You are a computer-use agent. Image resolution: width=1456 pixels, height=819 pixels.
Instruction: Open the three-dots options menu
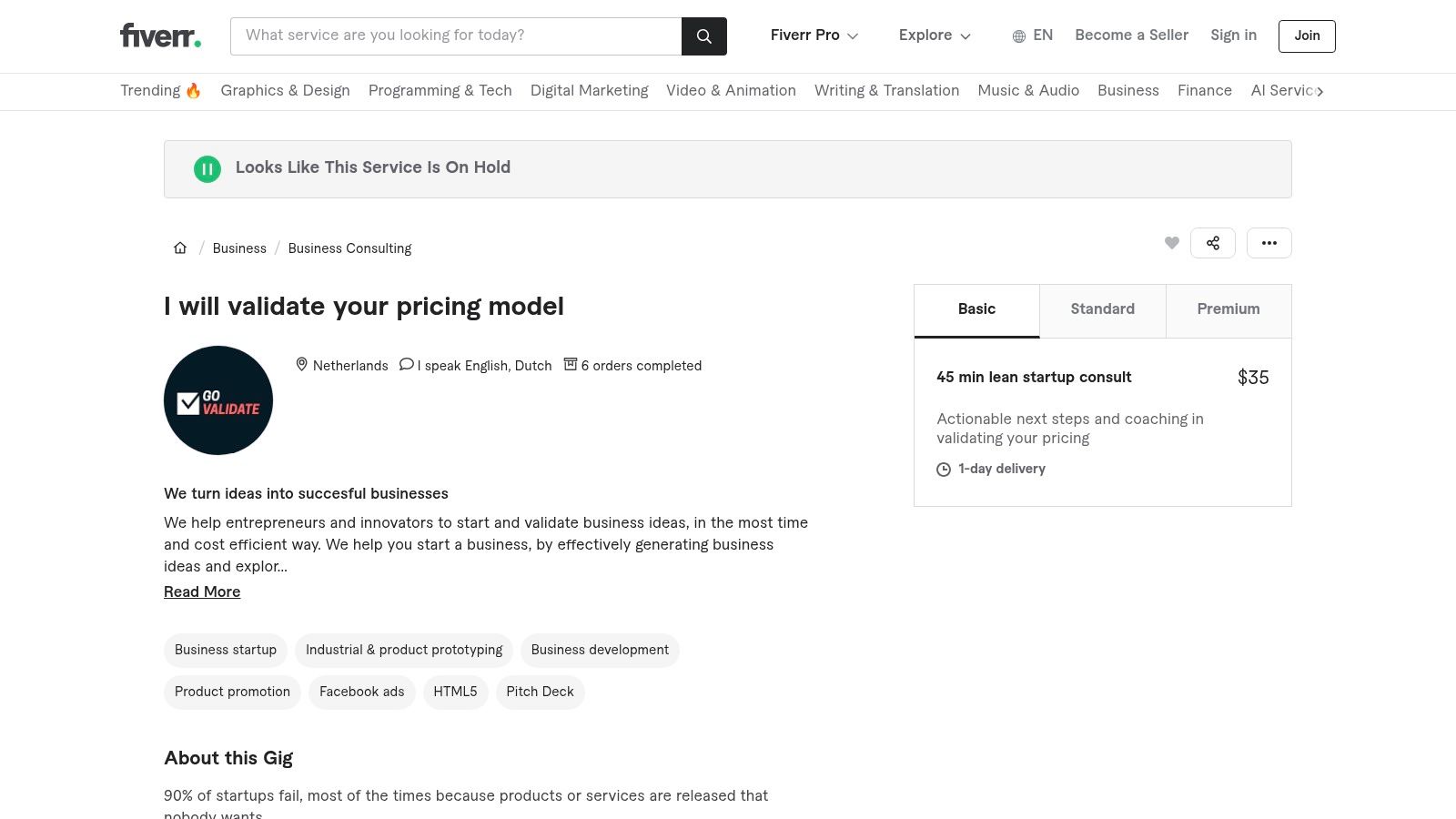point(1269,243)
